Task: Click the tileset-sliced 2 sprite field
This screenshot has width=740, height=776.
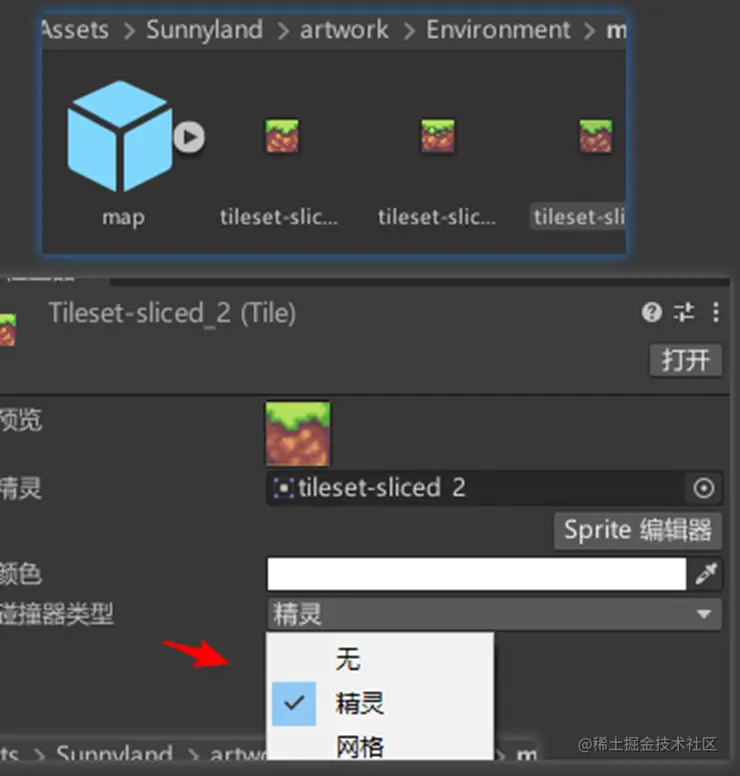Action: pyautogui.click(x=476, y=488)
